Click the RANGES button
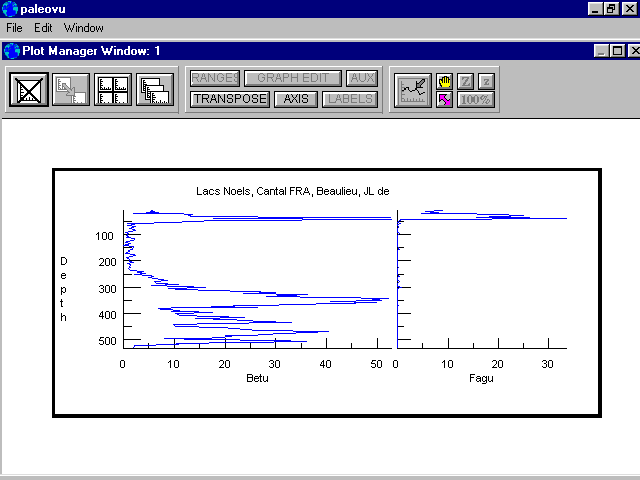Viewport: 640px width, 480px height. pos(215,78)
